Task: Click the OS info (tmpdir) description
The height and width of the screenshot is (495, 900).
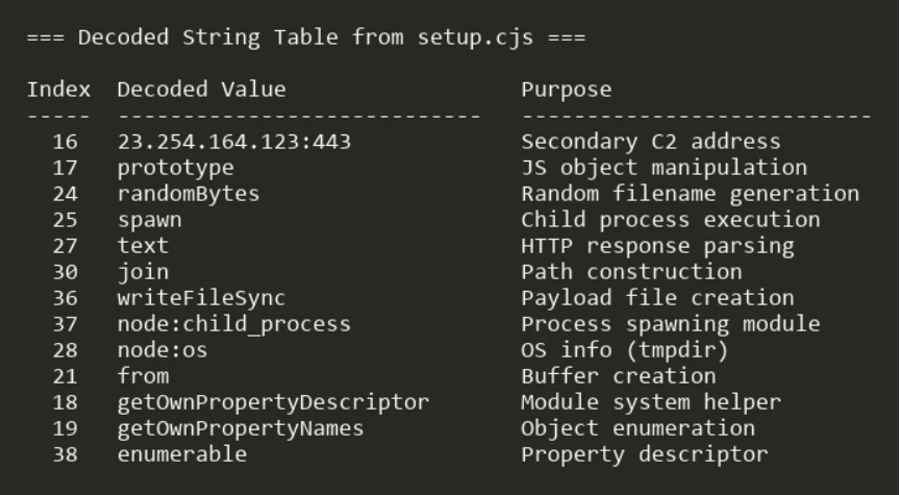Action: tap(624, 350)
